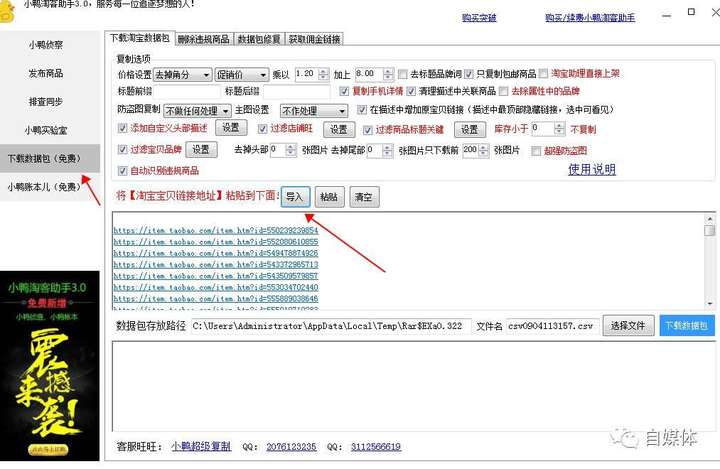
Task: Open the 小鸭超级复制 客服旺旺 link
Action: pyautogui.click(x=201, y=446)
